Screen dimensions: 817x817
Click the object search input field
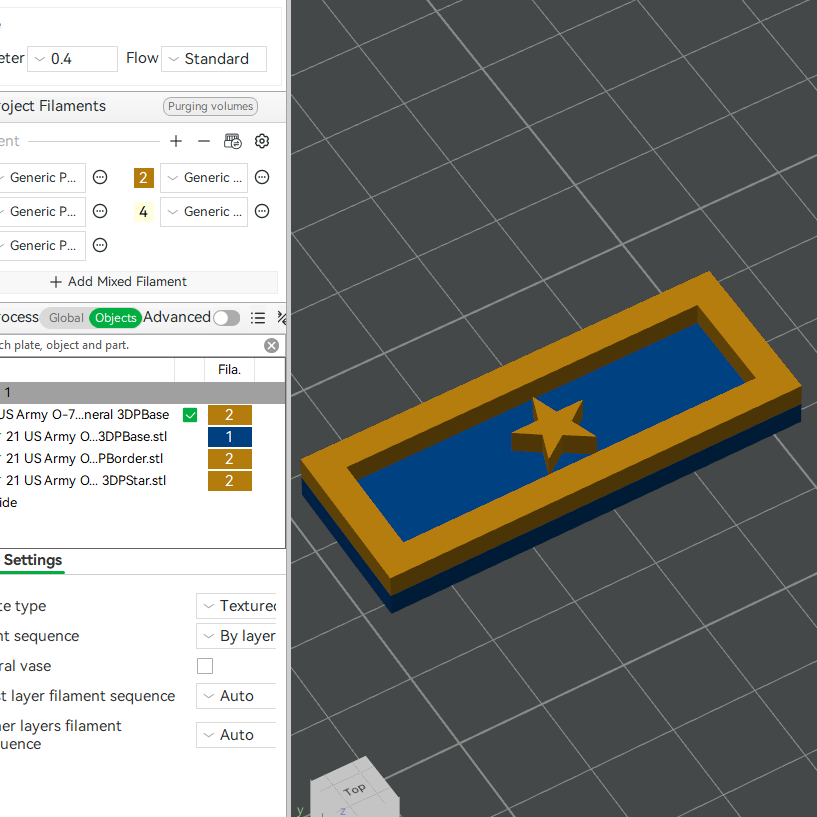[130, 345]
